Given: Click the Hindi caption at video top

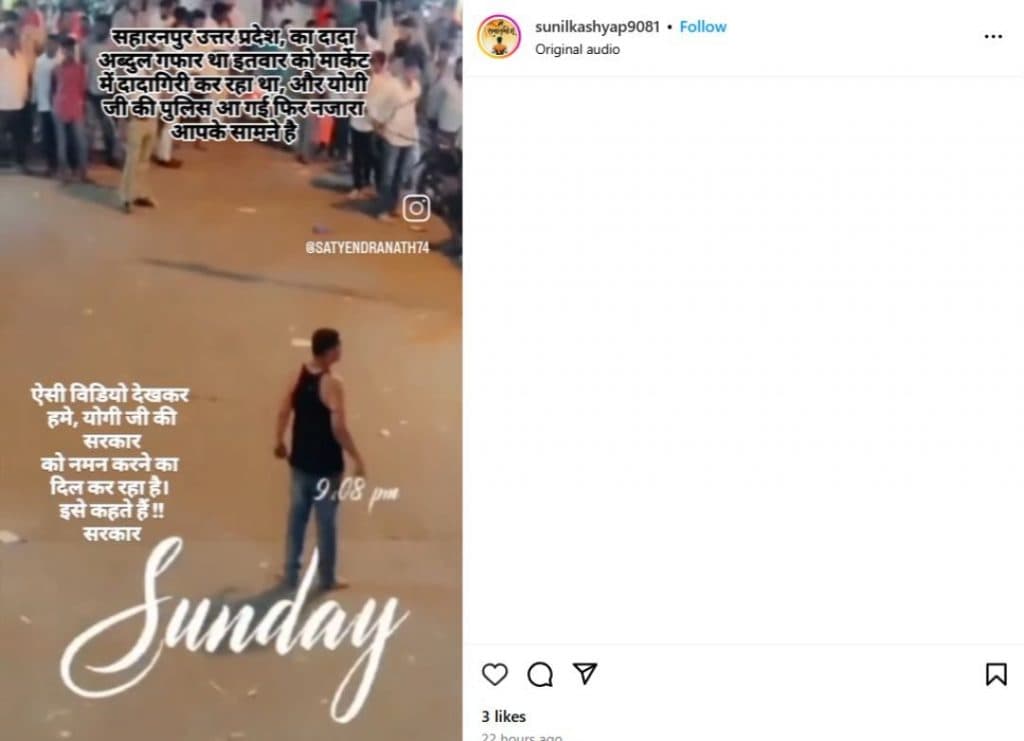Looking at the screenshot, I should (x=233, y=84).
